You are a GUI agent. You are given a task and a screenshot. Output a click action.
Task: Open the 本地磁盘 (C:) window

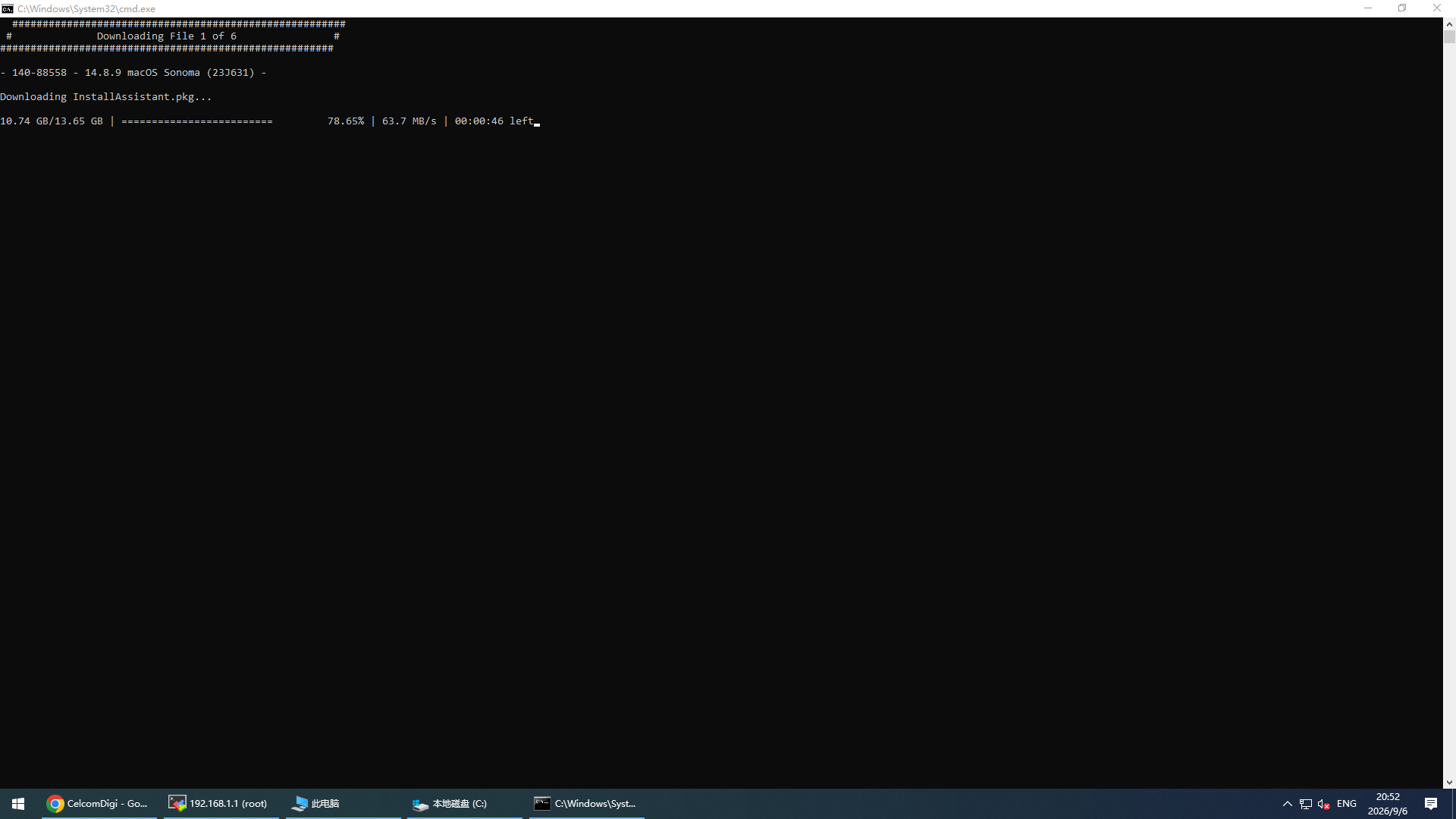click(465, 804)
